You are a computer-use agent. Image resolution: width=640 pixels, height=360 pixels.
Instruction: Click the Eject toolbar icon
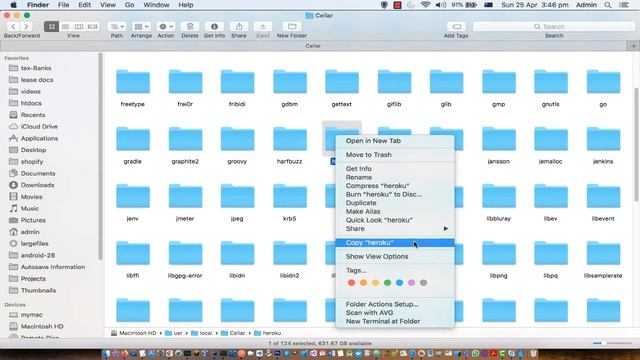point(263,27)
